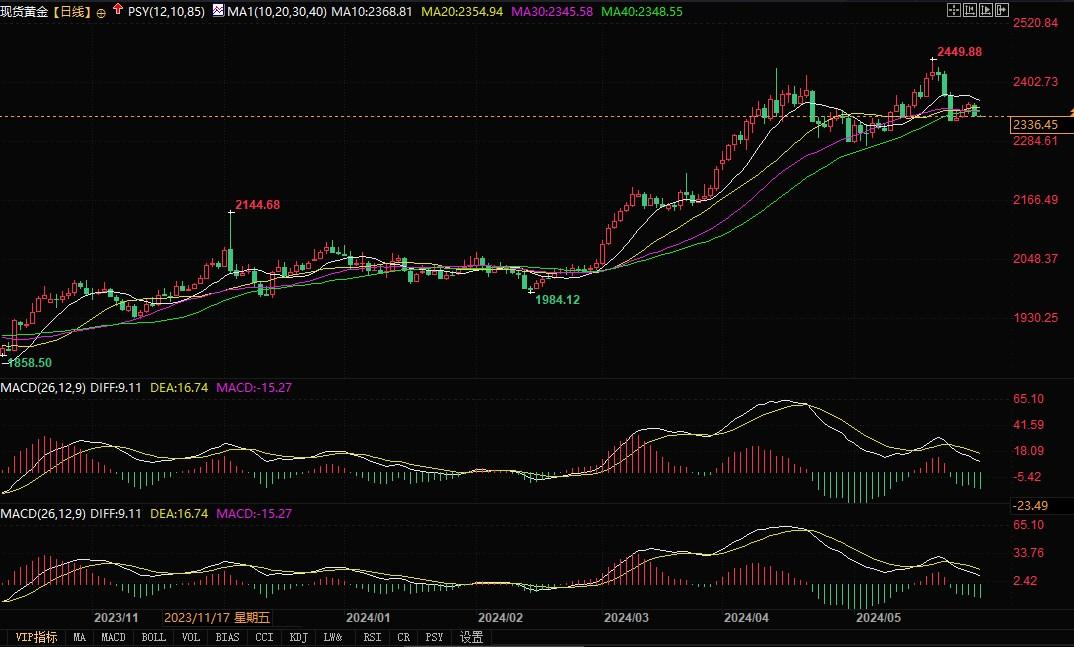
Task: Switch to the BOLL indicator tab
Action: (153, 637)
